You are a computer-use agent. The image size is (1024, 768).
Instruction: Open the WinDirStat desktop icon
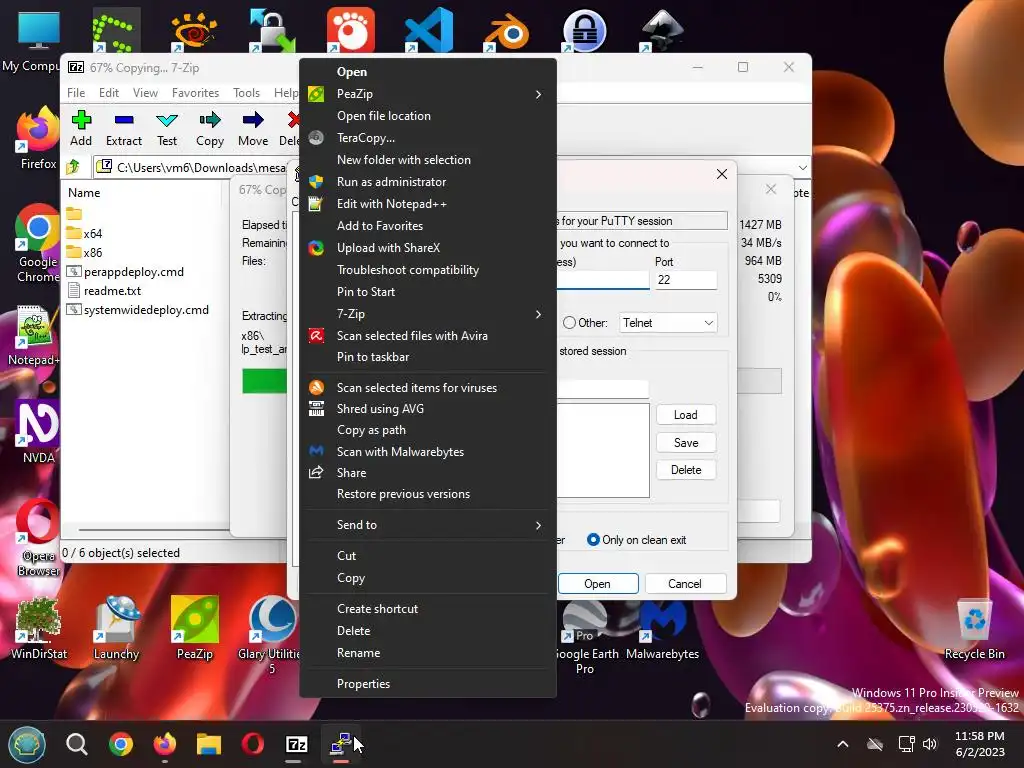(39, 628)
